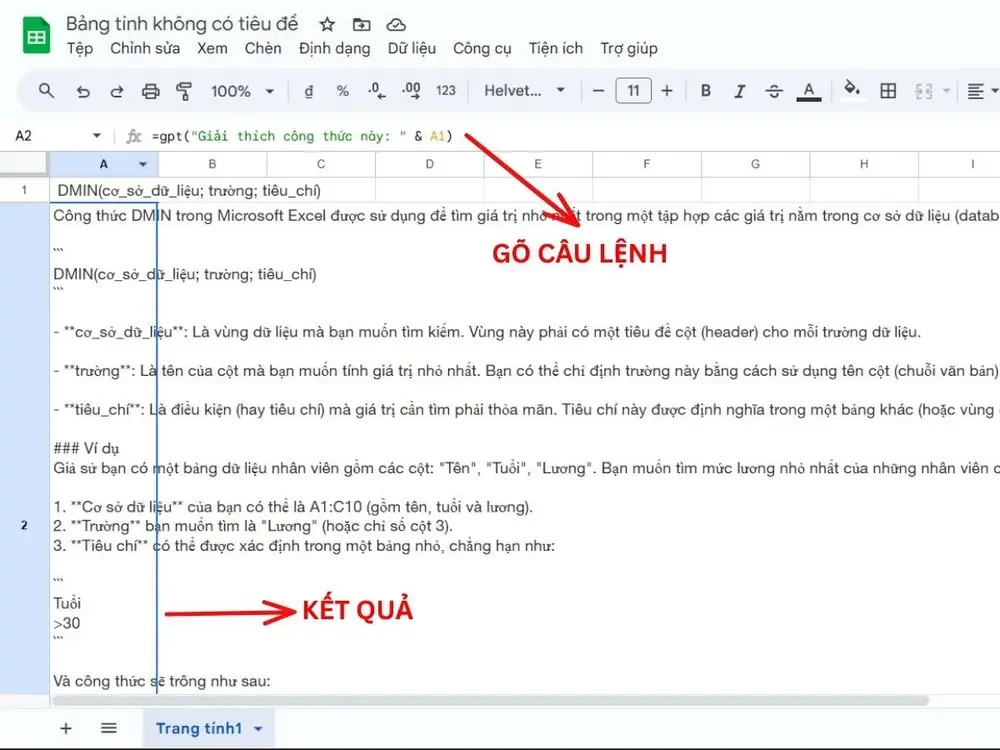Open the Tệp menu
The width and height of the screenshot is (1000, 750).
tap(80, 48)
